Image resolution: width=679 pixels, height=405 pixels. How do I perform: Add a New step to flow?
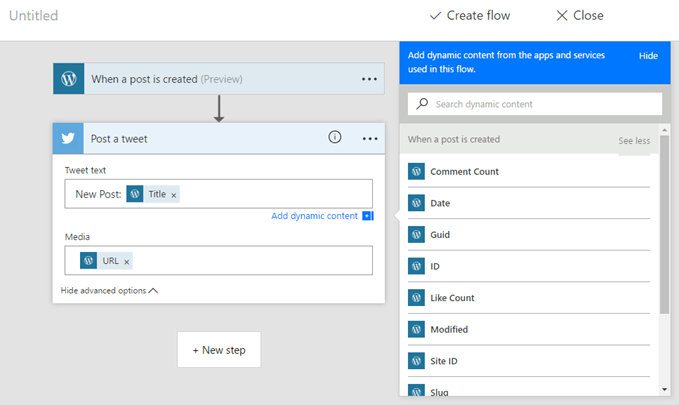219,350
